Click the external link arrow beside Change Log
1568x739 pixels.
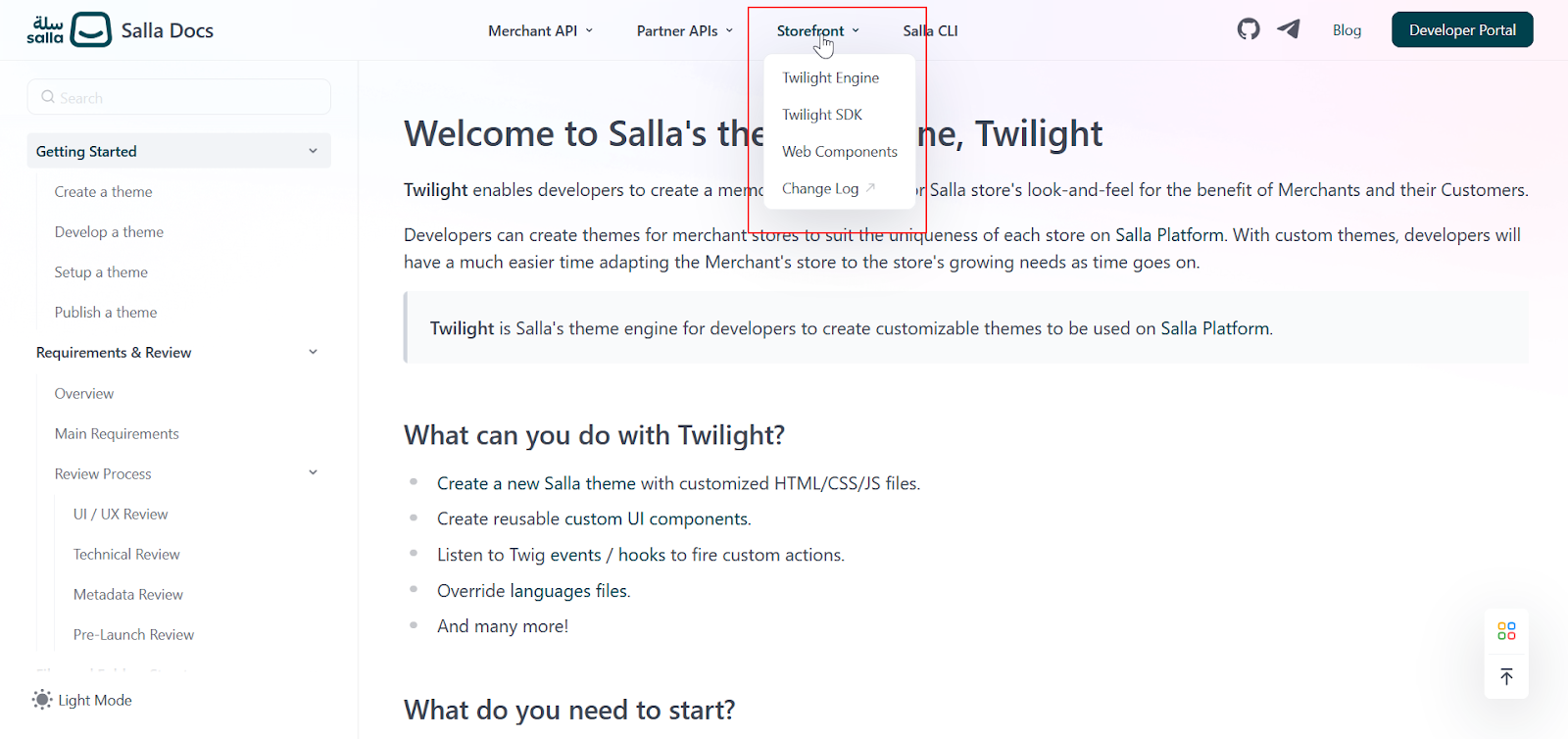point(870,187)
